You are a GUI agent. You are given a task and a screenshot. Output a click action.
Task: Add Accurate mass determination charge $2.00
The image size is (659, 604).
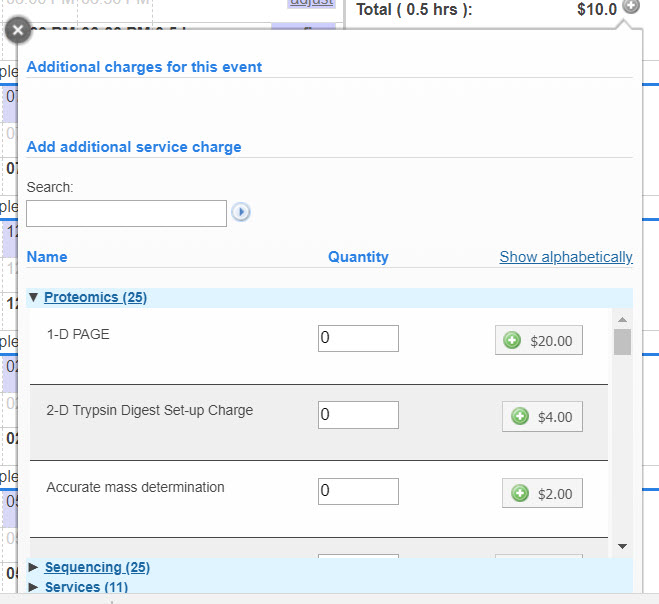click(x=542, y=494)
